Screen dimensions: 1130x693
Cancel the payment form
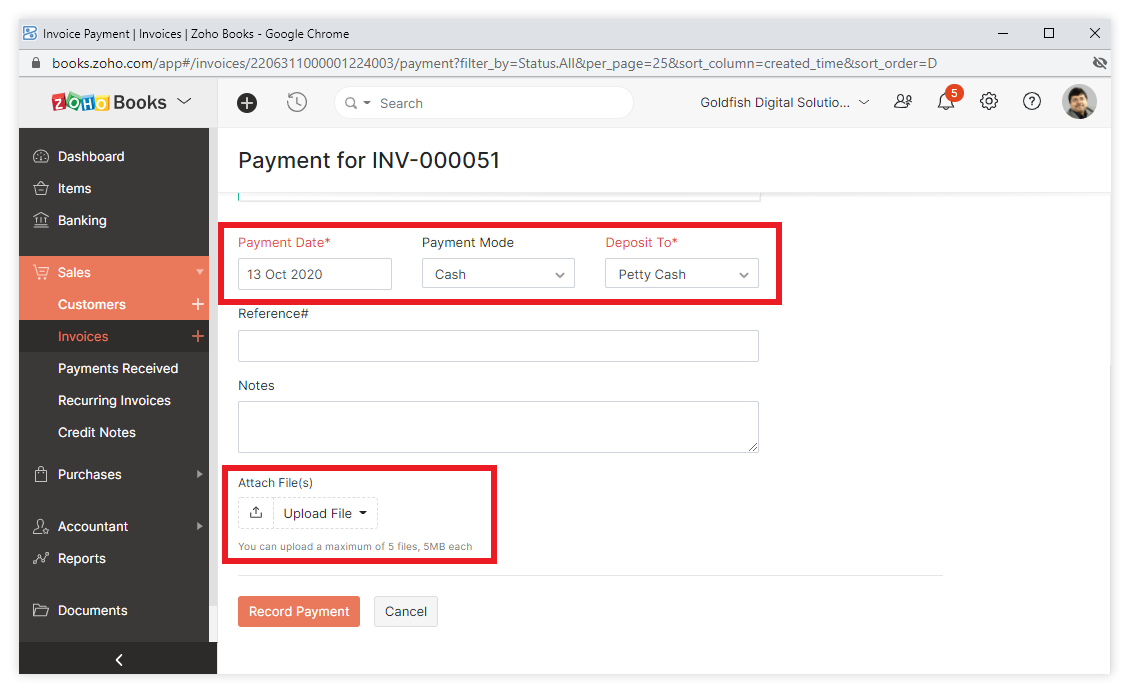coord(406,611)
